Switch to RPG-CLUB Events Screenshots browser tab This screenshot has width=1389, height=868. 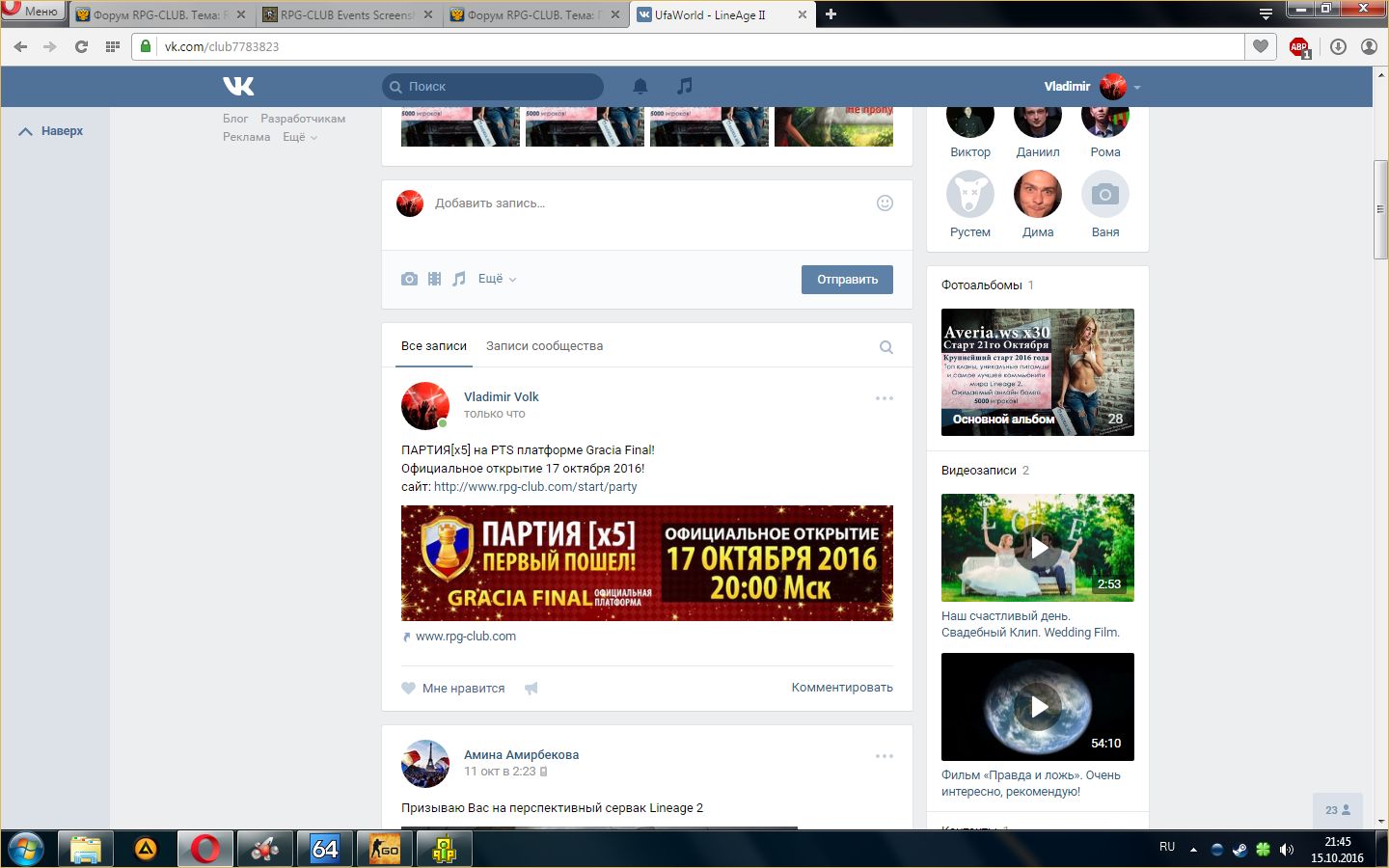[346, 14]
